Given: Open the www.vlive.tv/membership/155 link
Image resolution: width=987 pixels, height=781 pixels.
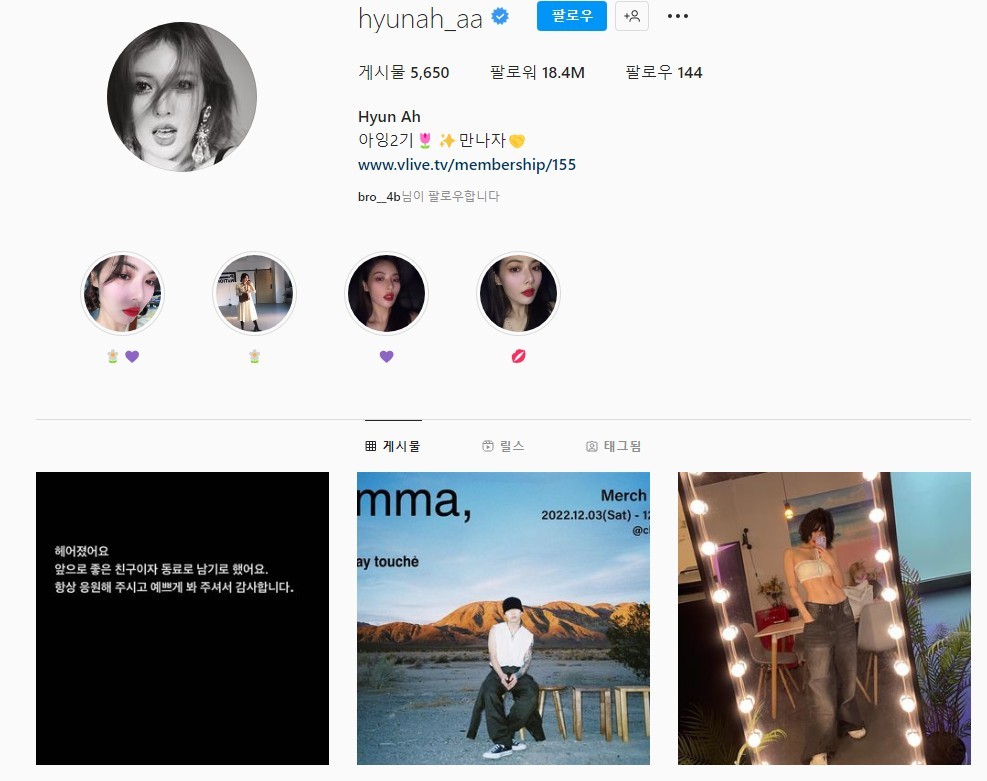Looking at the screenshot, I should [466, 165].
